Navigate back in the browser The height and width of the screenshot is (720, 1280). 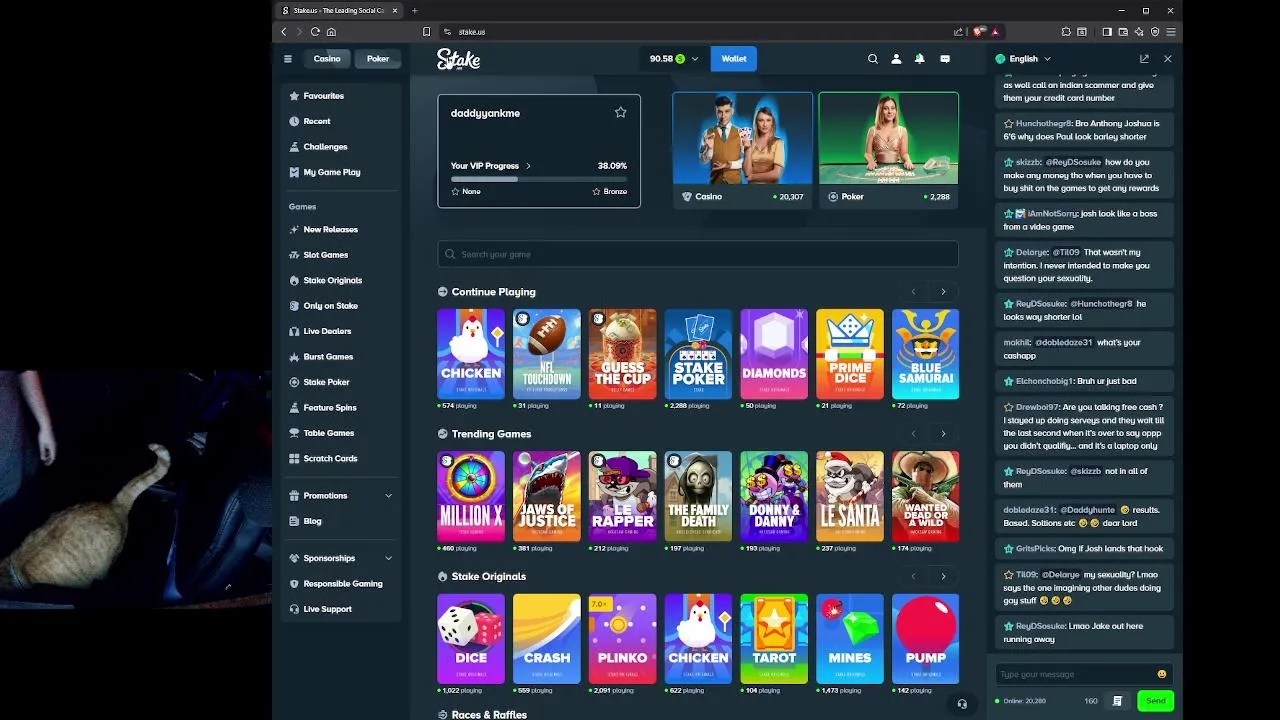284,32
